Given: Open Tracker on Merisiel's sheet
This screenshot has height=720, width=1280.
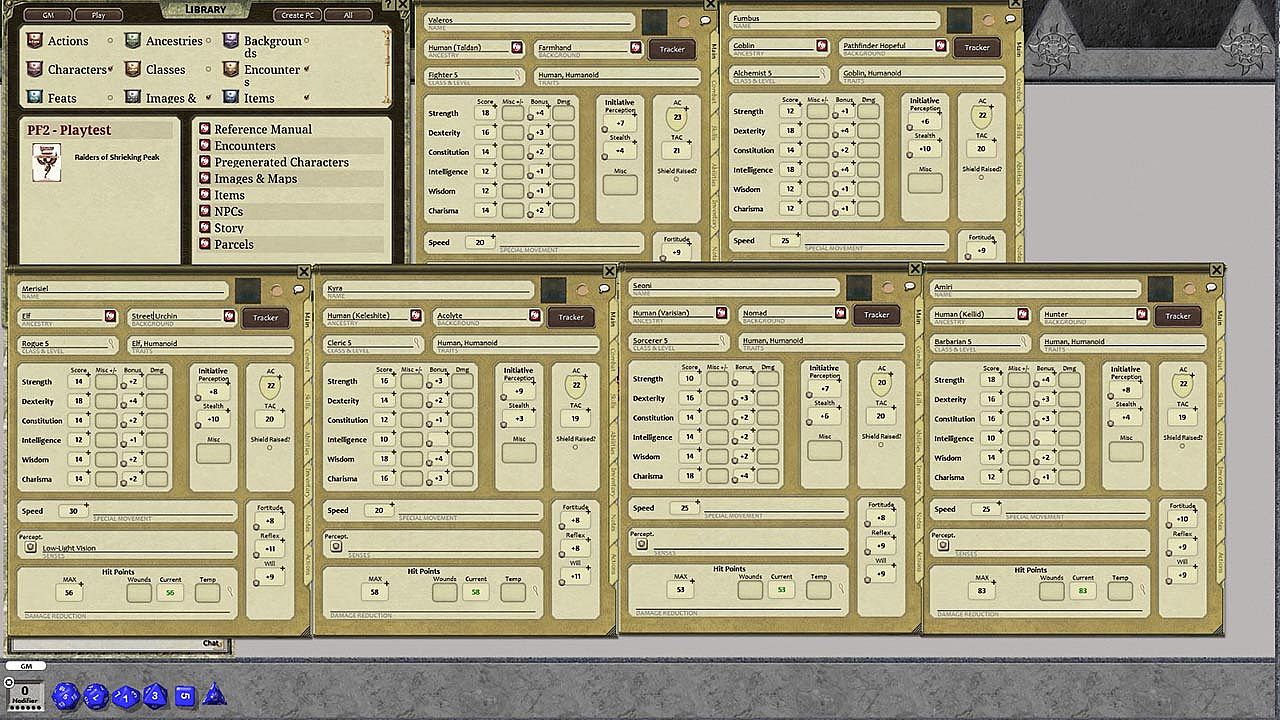Looking at the screenshot, I should tap(265, 317).
